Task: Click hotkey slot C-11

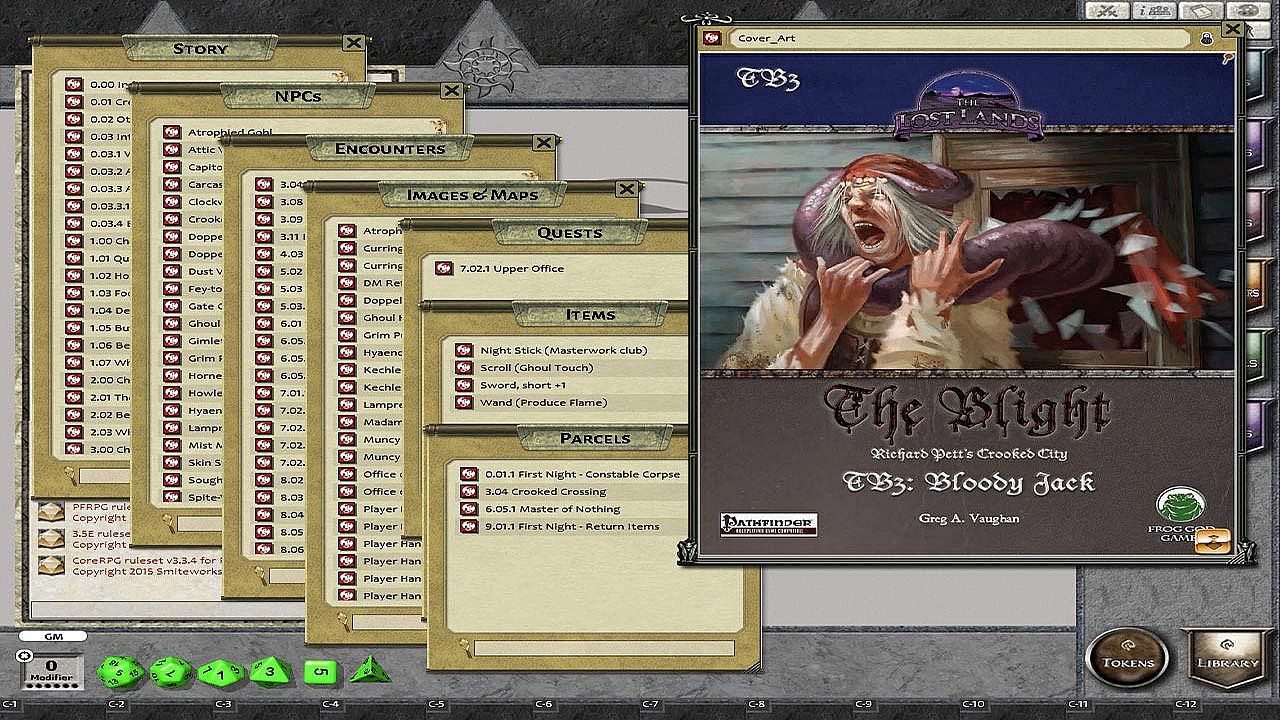Action: (x=1077, y=704)
